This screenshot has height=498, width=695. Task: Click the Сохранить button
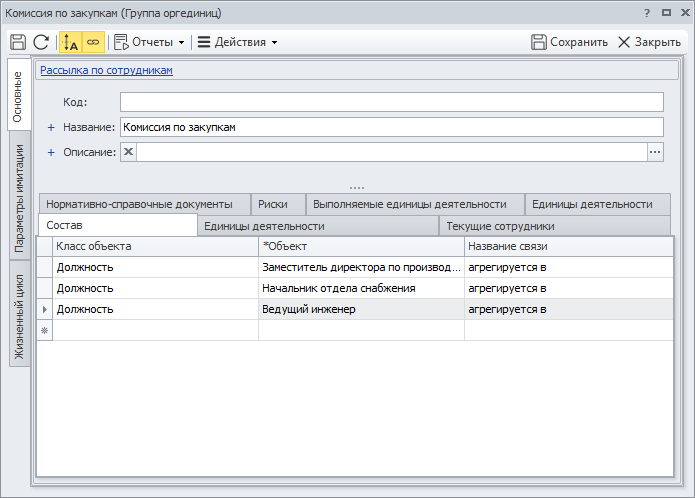[569, 42]
